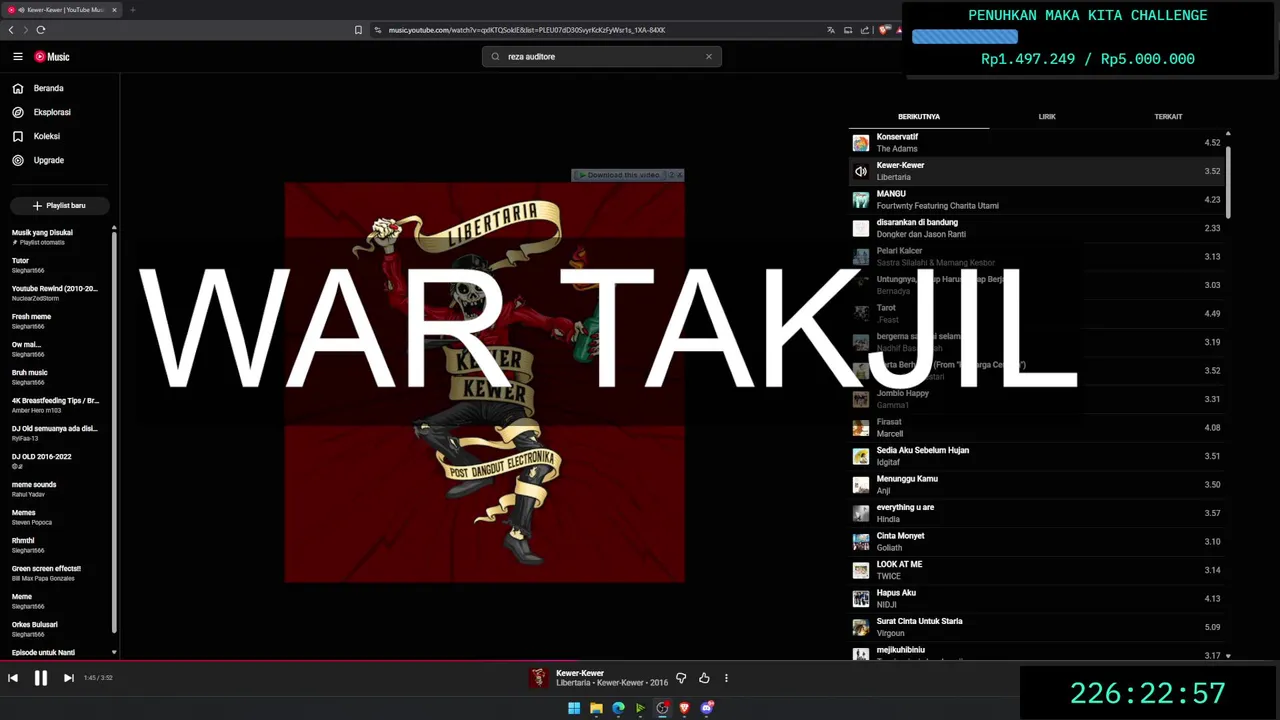
Task: Pause the current song
Action: (x=41, y=678)
